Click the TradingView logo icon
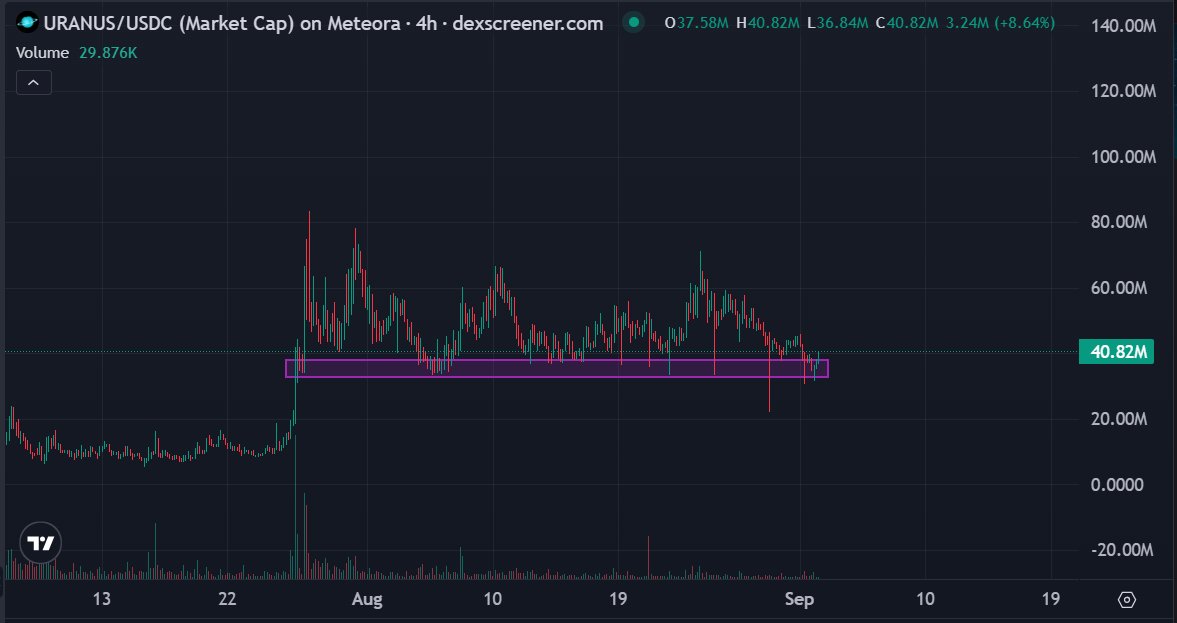This screenshot has height=623, width=1177. 41,543
